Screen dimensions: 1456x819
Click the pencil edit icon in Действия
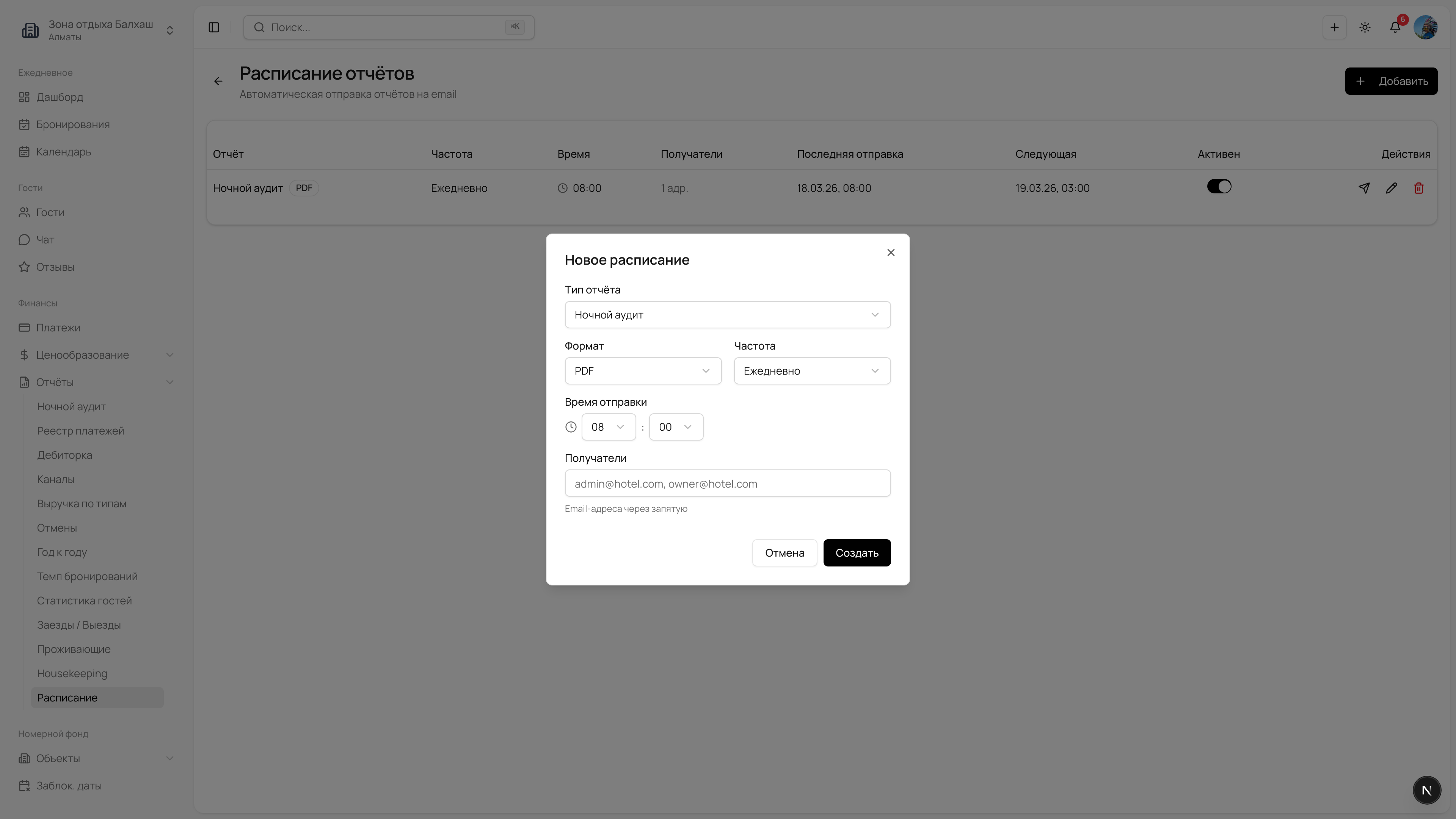coord(1391,188)
